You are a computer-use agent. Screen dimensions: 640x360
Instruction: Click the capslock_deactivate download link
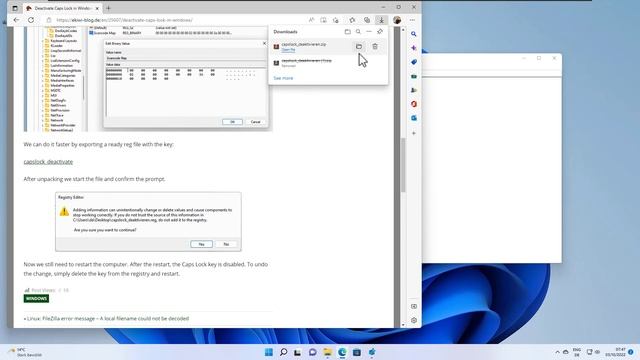[48, 162]
